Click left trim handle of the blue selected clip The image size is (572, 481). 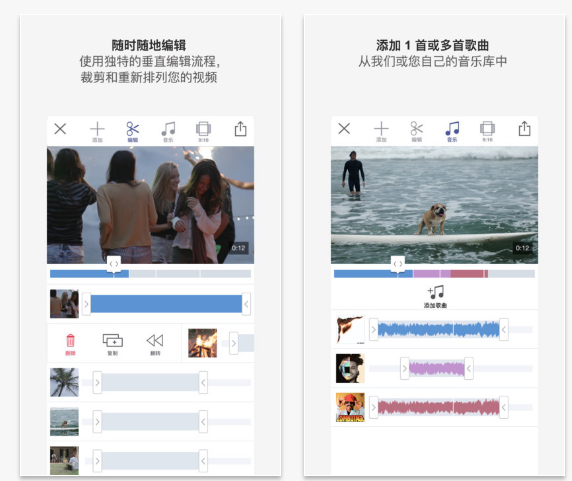click(x=86, y=304)
